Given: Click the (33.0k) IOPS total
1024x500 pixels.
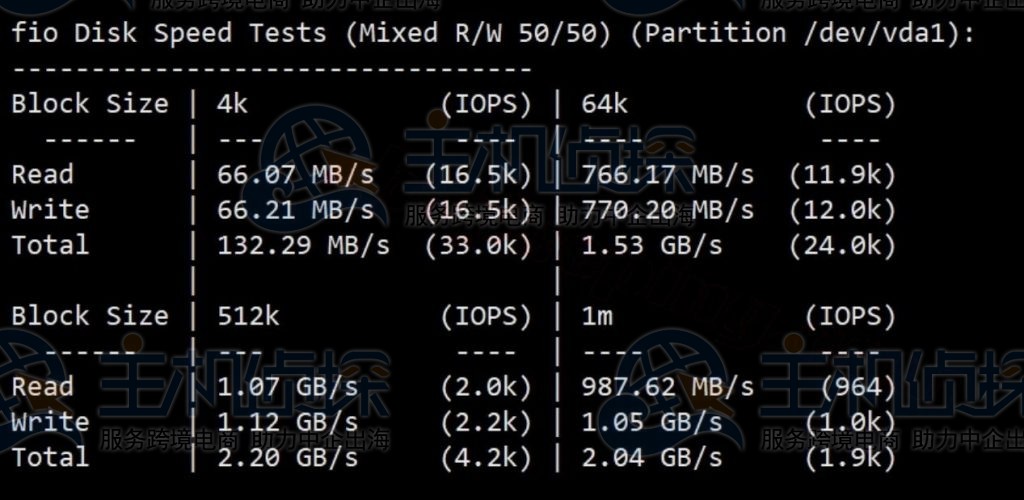Looking at the screenshot, I should click(x=478, y=246).
